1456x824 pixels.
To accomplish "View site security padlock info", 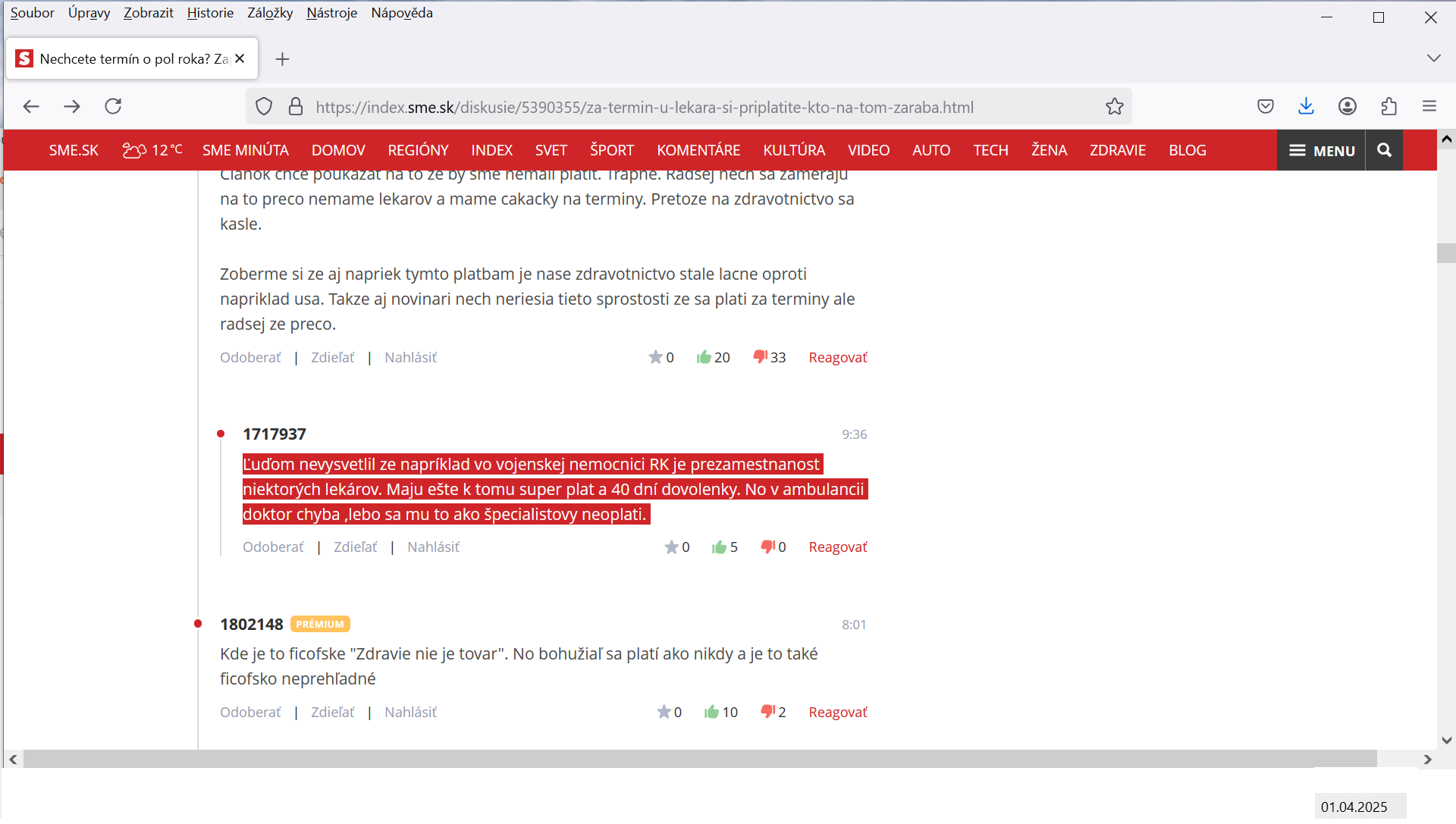I will (297, 107).
